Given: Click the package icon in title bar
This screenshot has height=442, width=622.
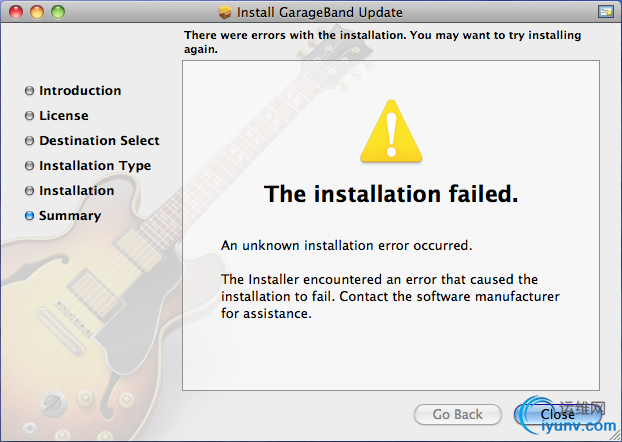Looking at the screenshot, I should (225, 12).
